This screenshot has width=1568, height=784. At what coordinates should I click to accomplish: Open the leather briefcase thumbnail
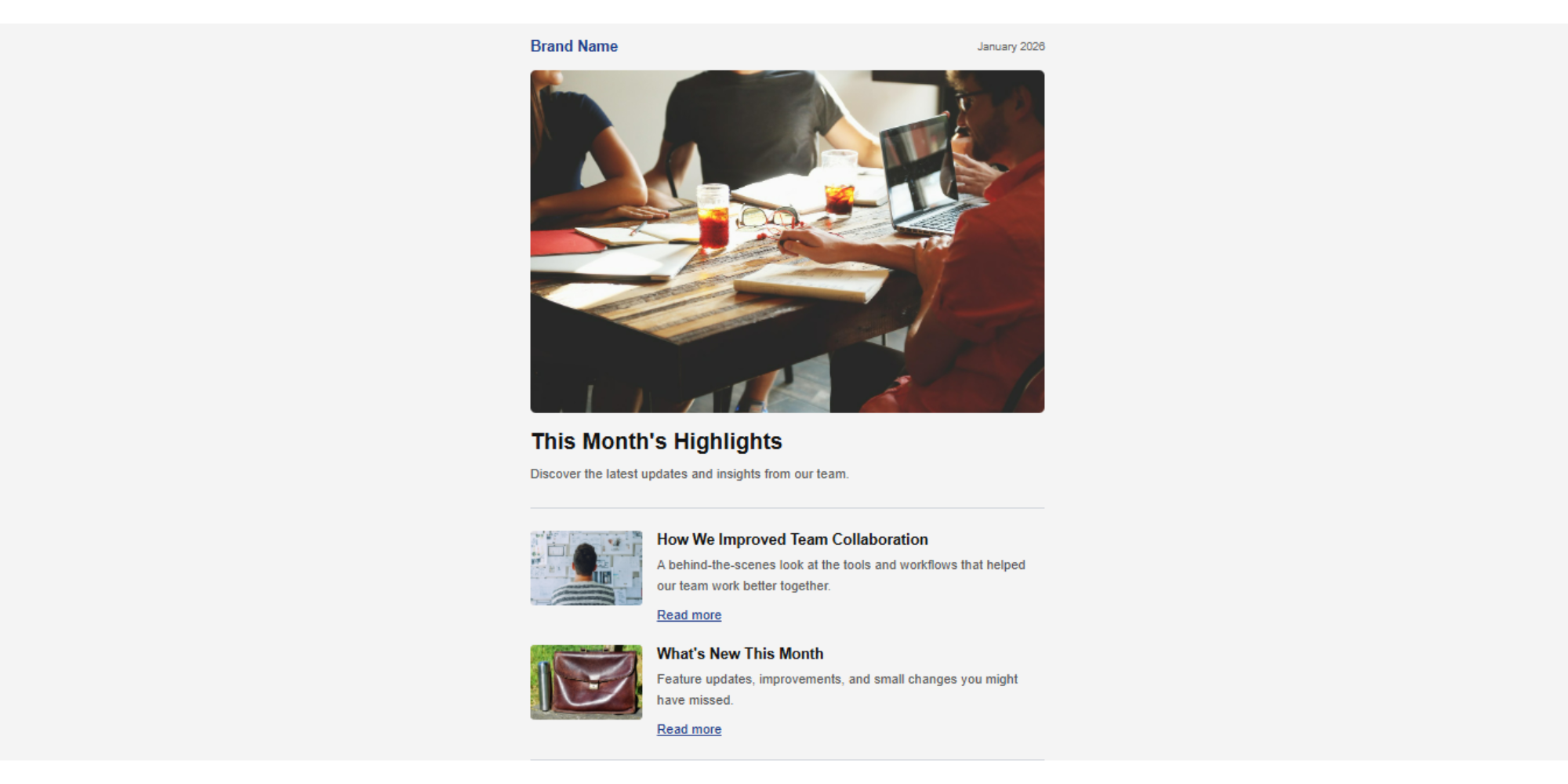click(586, 682)
